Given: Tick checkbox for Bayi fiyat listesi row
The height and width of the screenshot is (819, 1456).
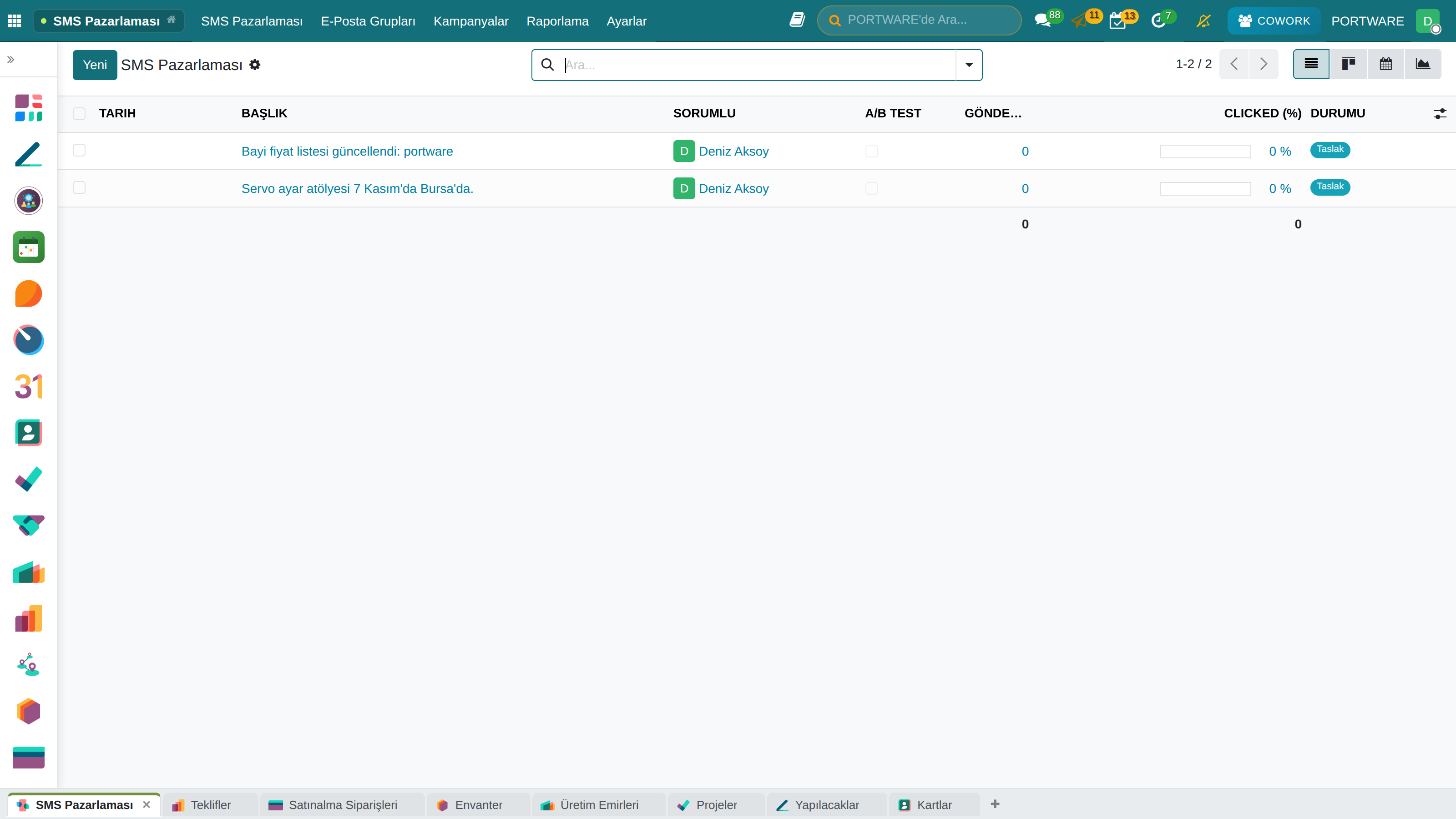Looking at the screenshot, I should click(x=79, y=150).
